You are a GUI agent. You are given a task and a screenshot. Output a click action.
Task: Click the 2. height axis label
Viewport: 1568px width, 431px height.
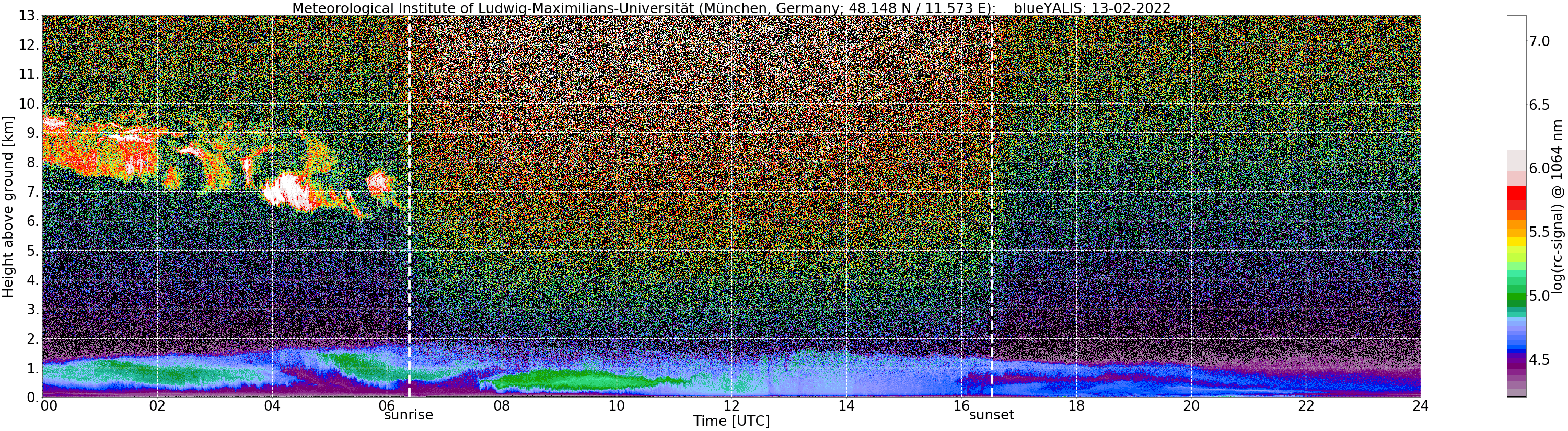pyautogui.click(x=32, y=338)
